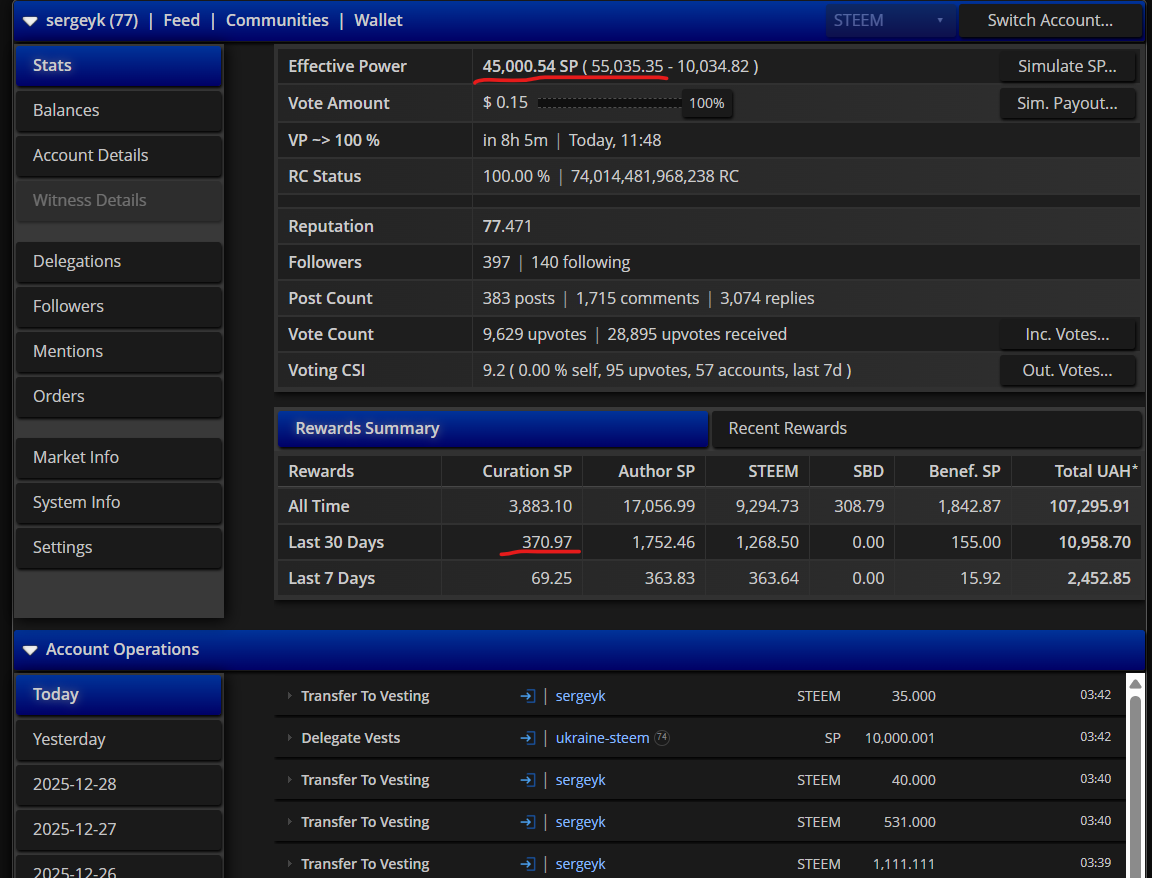
Task: Click the arrow icon in the 40.000 STEEM row
Action: tap(528, 780)
